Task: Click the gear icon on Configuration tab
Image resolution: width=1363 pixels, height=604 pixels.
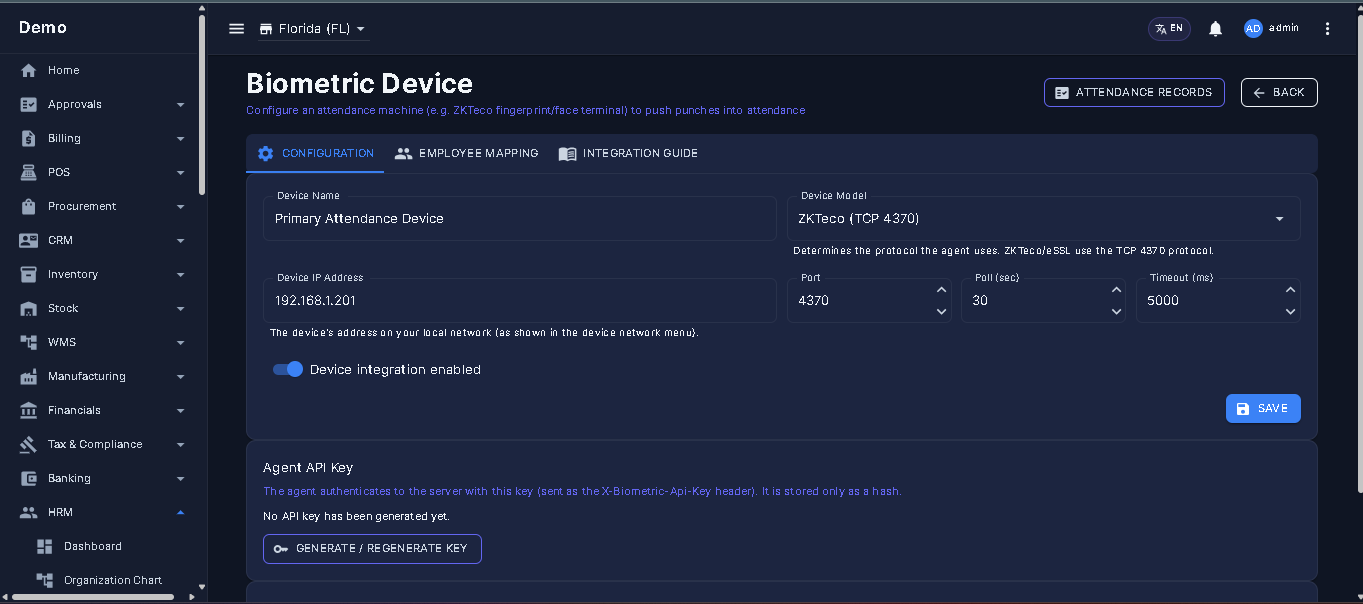Action: pos(265,153)
